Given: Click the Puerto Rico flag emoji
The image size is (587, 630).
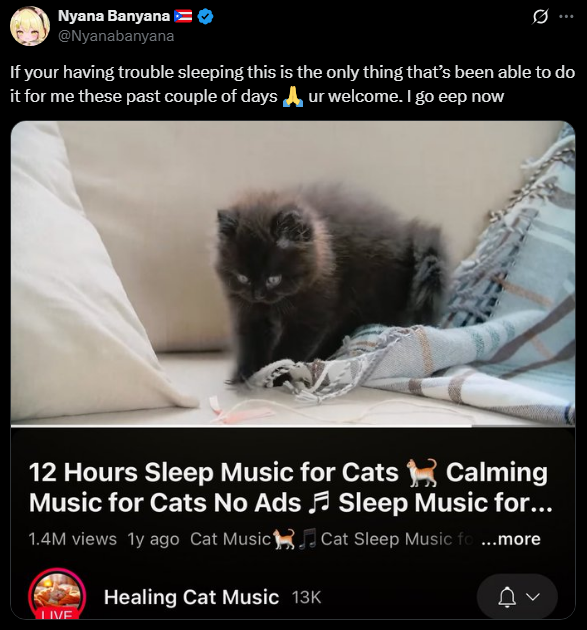Looking at the screenshot, I should [x=183, y=16].
